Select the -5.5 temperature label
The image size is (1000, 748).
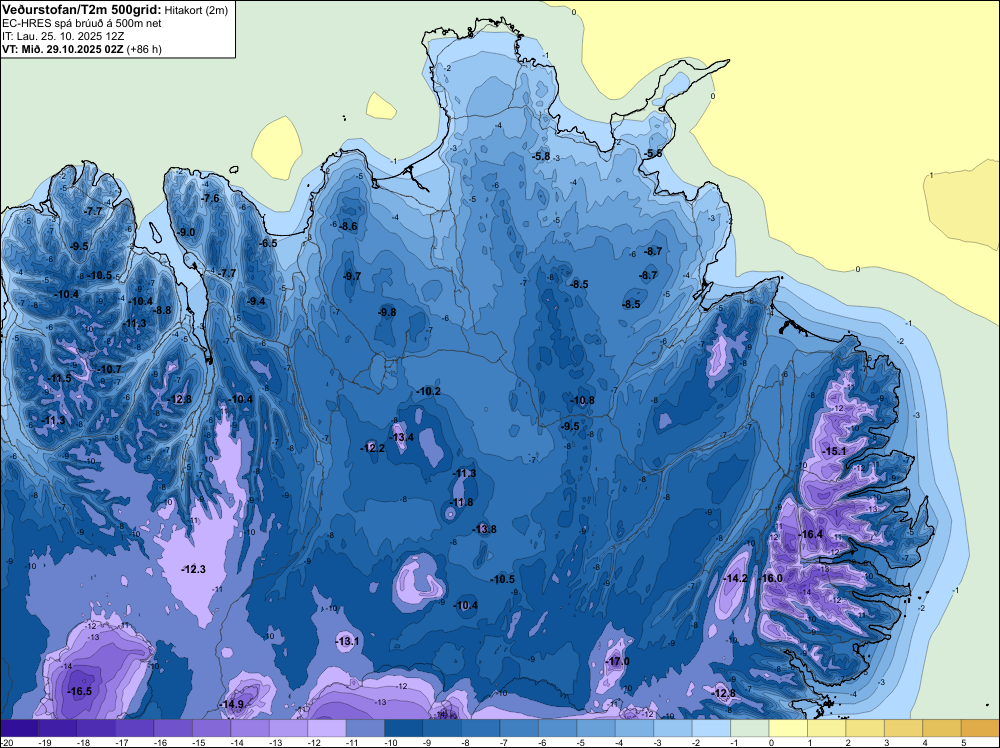(x=652, y=154)
